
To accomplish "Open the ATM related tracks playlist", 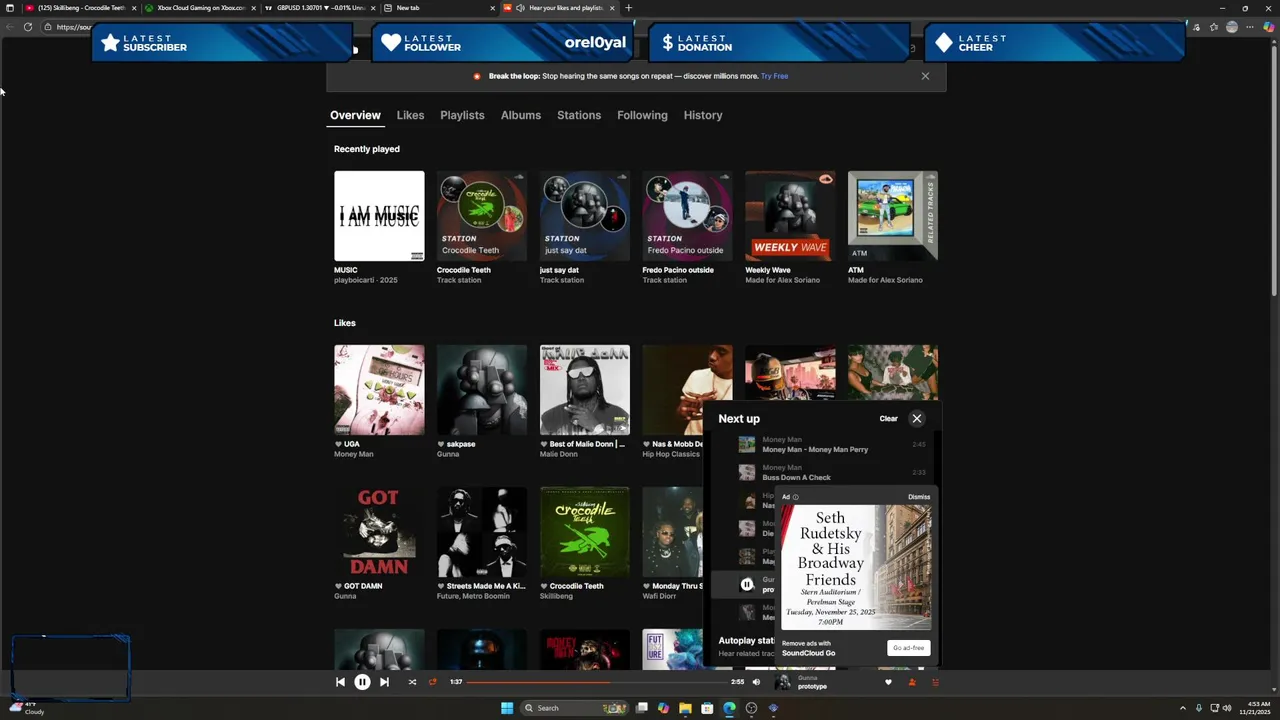I will (893, 216).
